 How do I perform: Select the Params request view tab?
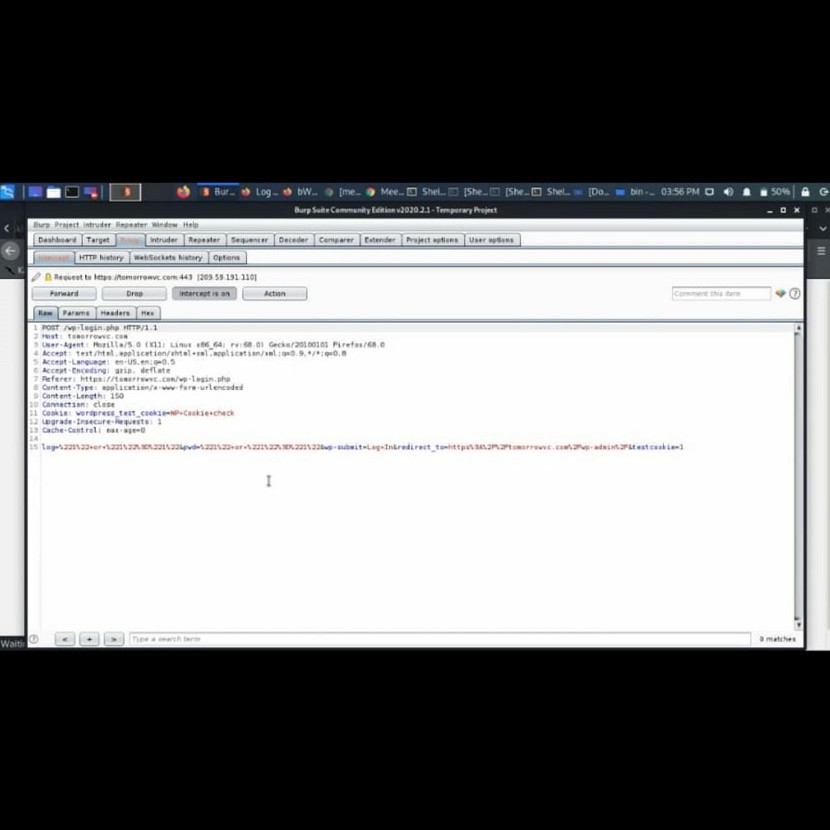click(x=76, y=313)
